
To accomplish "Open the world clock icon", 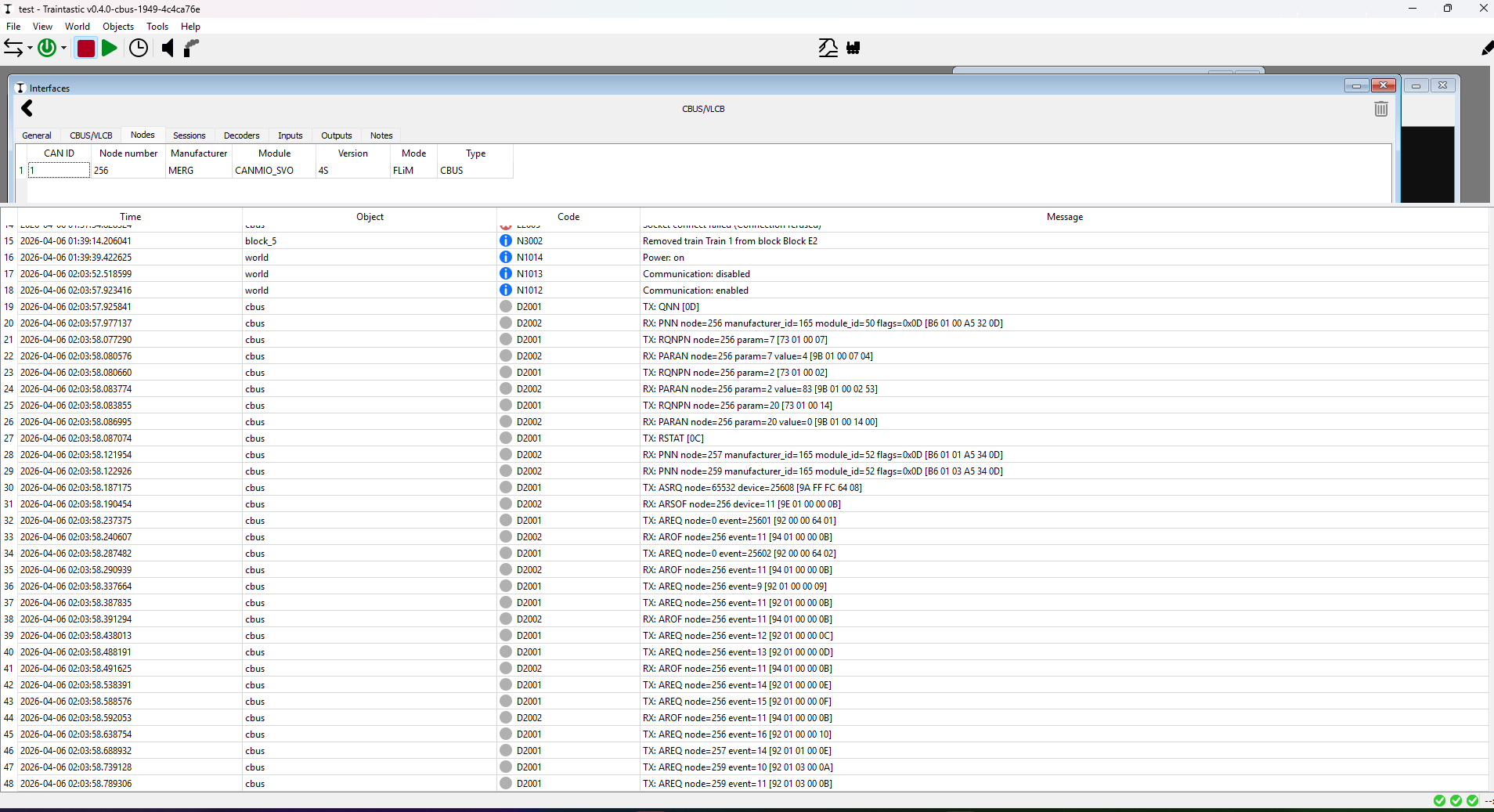I will (x=139, y=49).
